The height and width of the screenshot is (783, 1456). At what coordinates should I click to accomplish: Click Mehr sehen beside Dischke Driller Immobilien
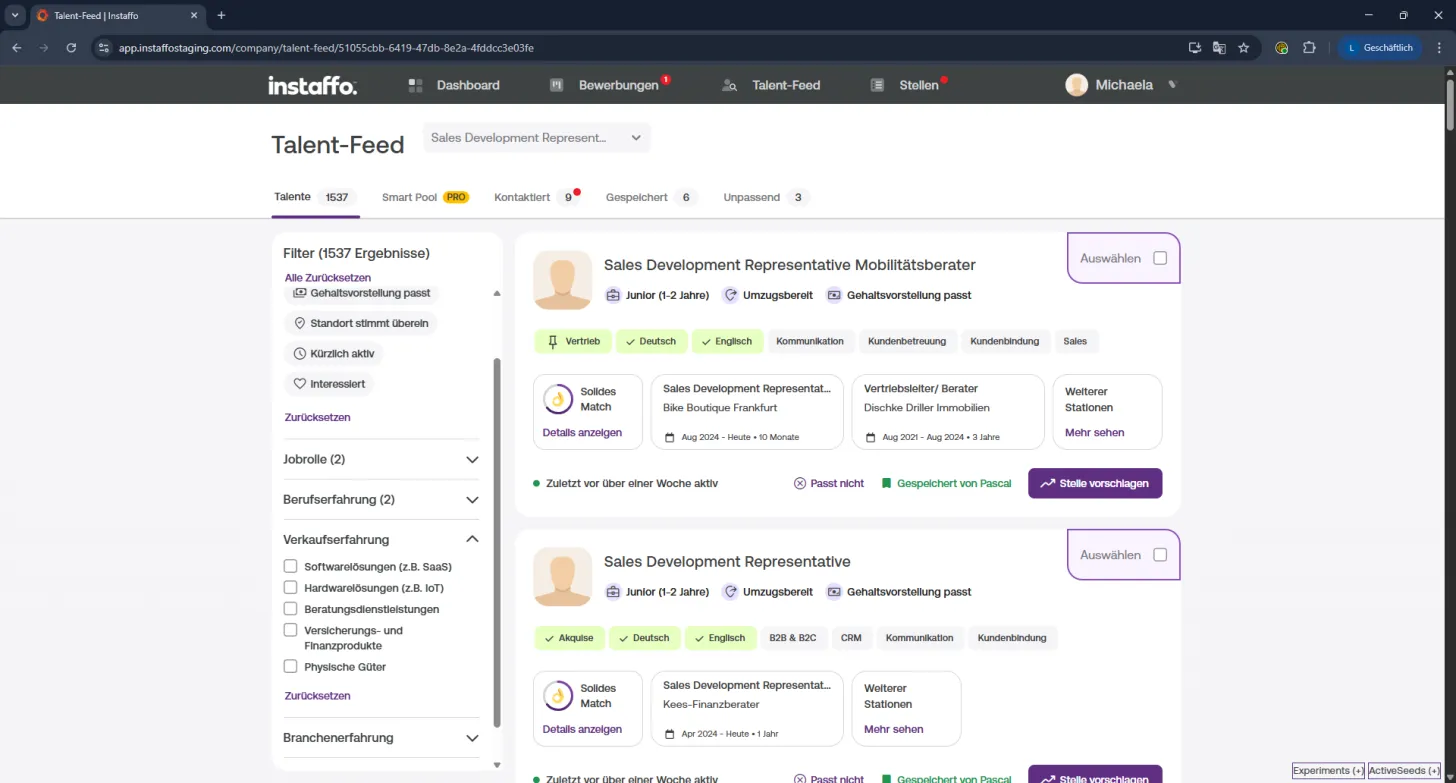tap(1094, 433)
